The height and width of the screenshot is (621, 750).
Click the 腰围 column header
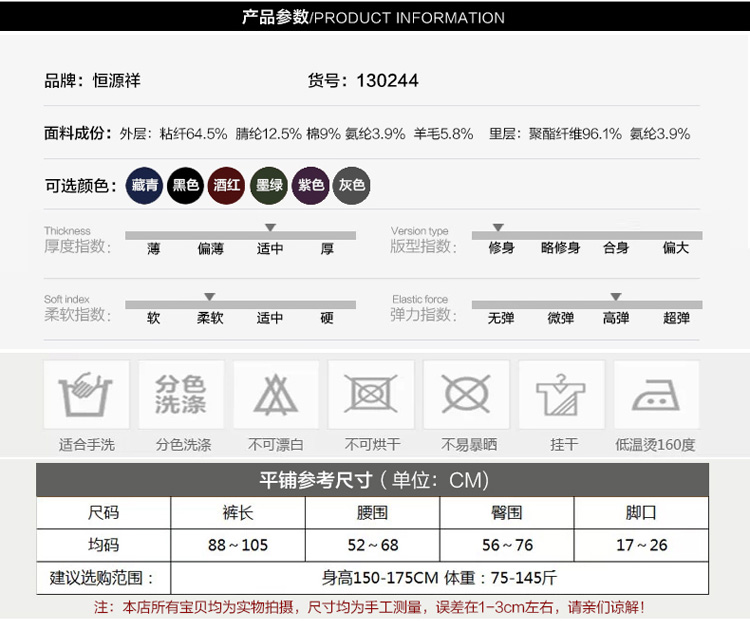[372, 513]
